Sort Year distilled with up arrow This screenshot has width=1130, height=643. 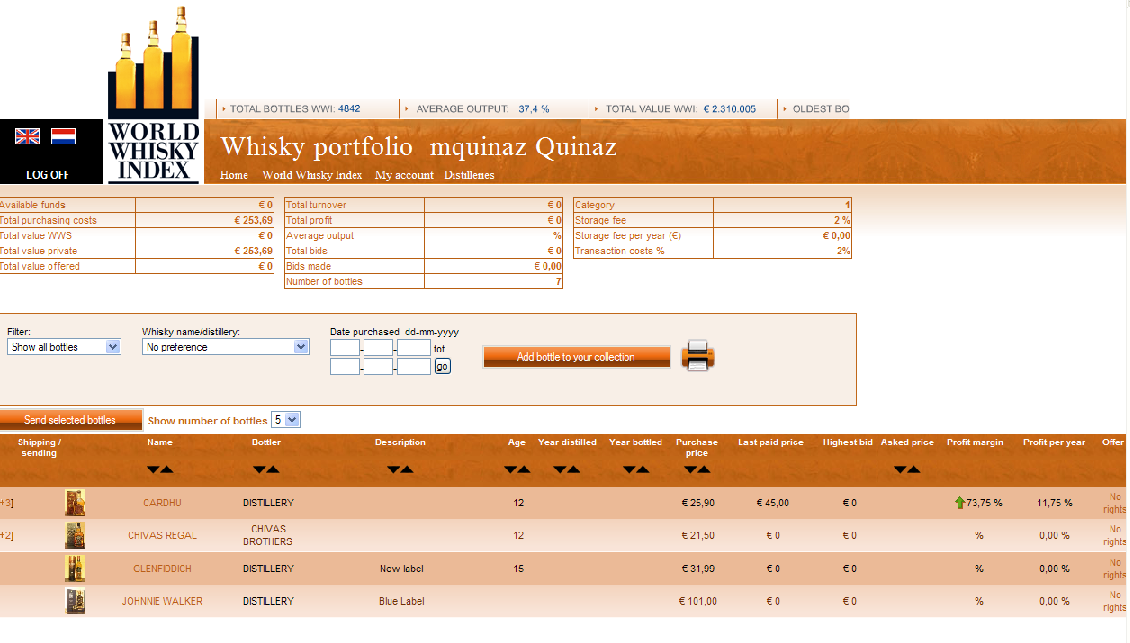574,469
